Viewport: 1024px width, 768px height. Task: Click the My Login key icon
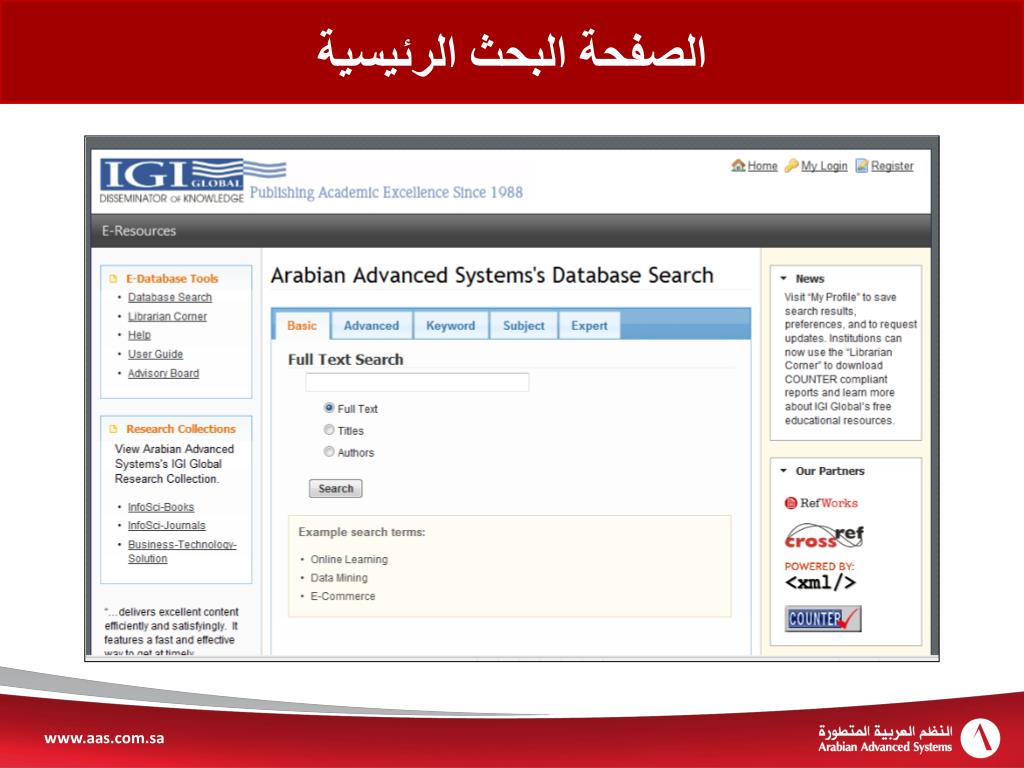tap(792, 165)
